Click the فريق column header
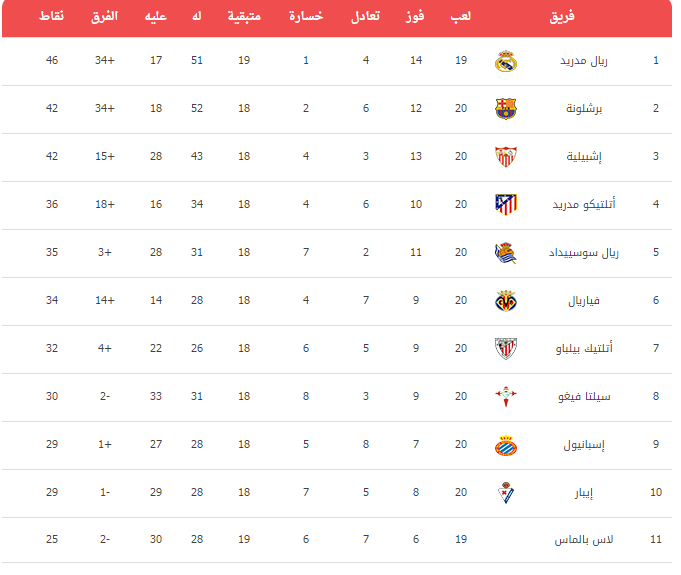The image size is (681, 575). (562, 17)
